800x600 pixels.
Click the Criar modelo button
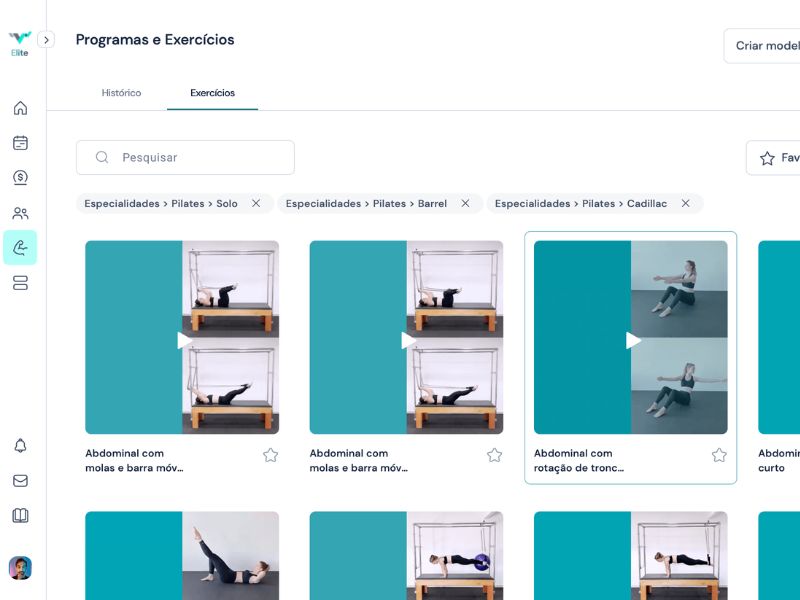pyautogui.click(x=765, y=46)
